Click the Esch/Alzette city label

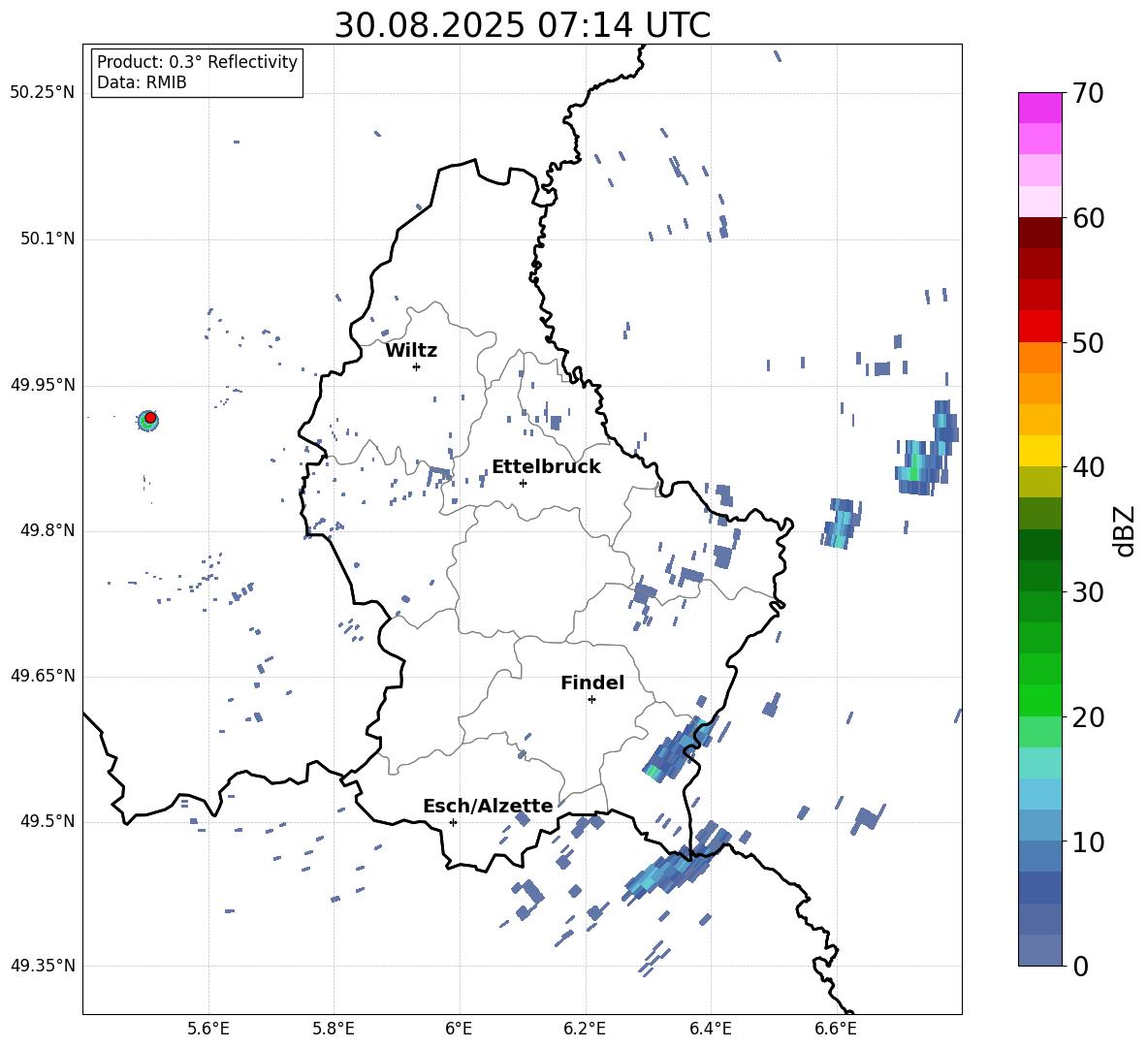click(488, 807)
